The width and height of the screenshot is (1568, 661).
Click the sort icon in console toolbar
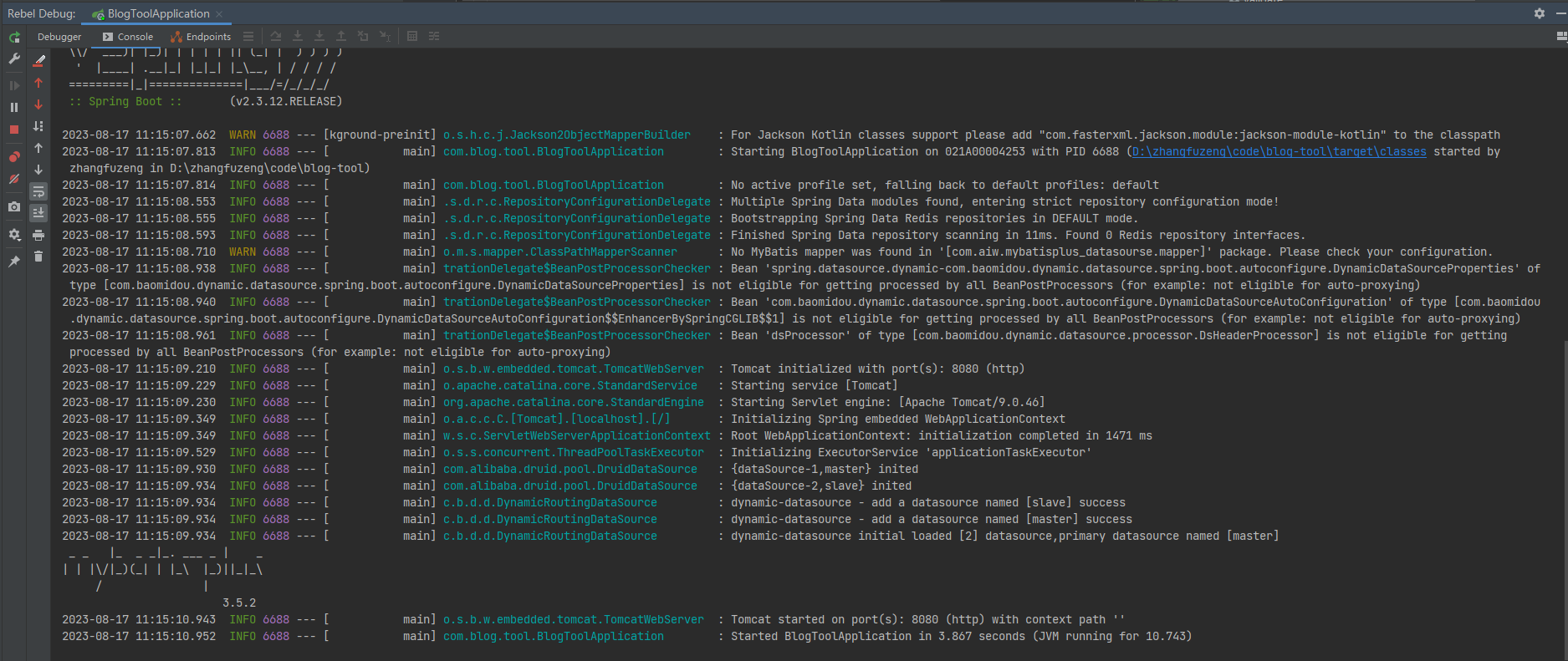point(38,126)
